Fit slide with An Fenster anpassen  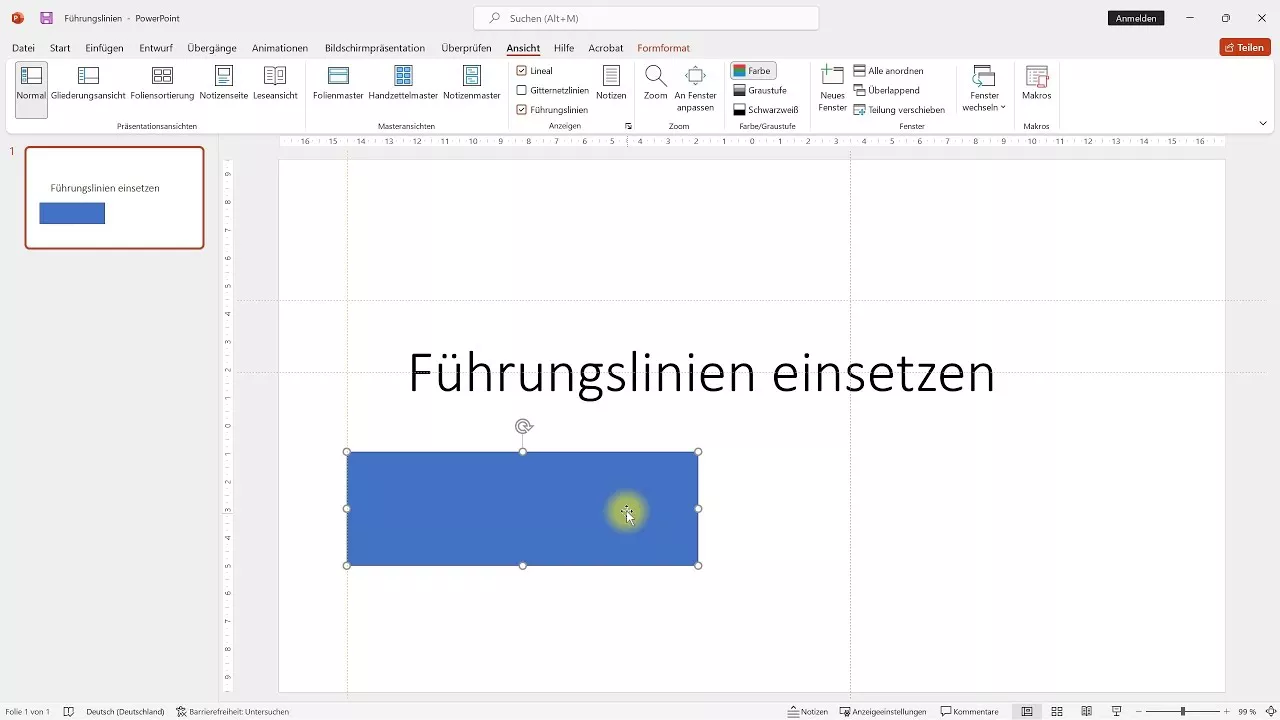click(696, 88)
